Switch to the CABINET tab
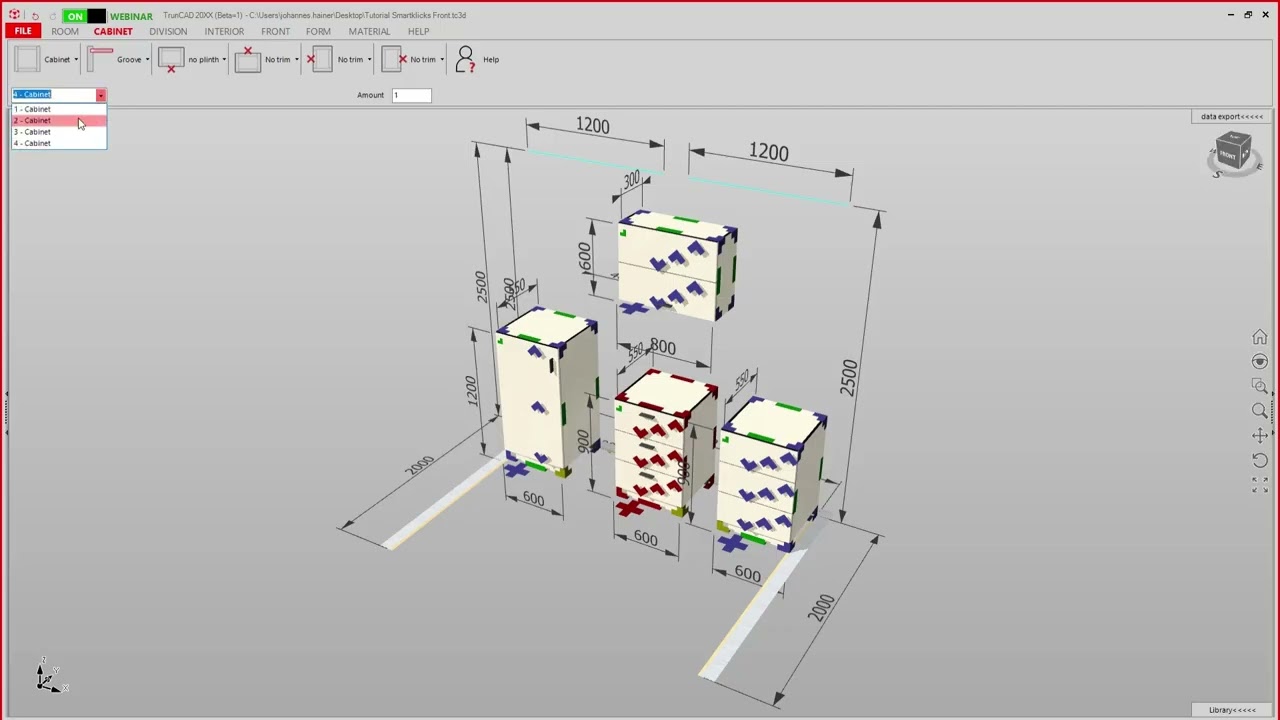Screen dimensions: 1280x720 [x=113, y=31]
